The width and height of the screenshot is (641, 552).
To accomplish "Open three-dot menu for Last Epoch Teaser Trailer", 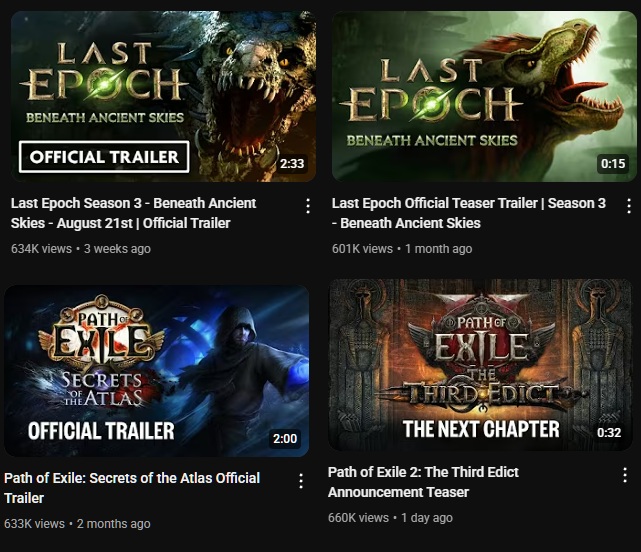I will [629, 206].
